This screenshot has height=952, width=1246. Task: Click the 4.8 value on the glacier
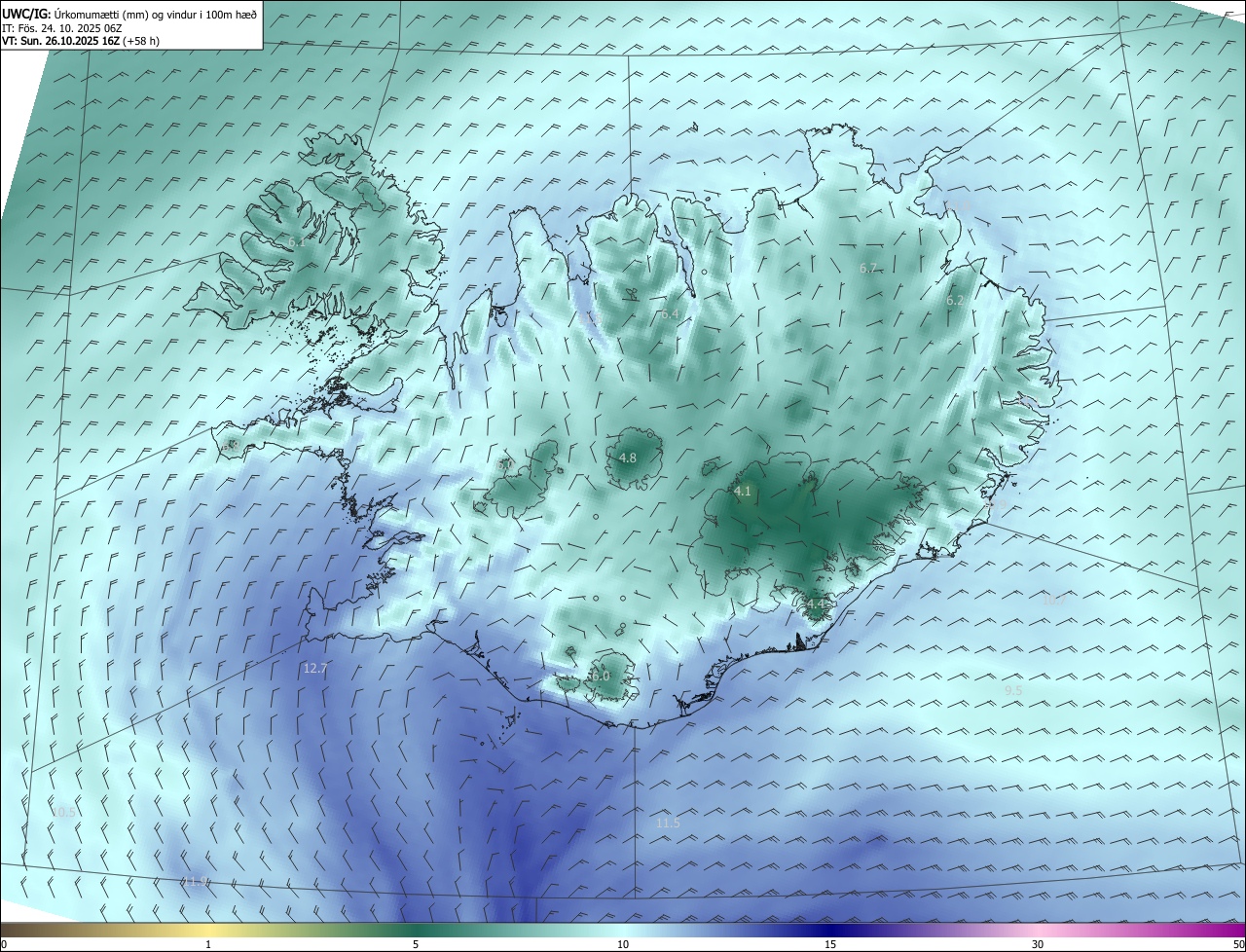tap(628, 458)
